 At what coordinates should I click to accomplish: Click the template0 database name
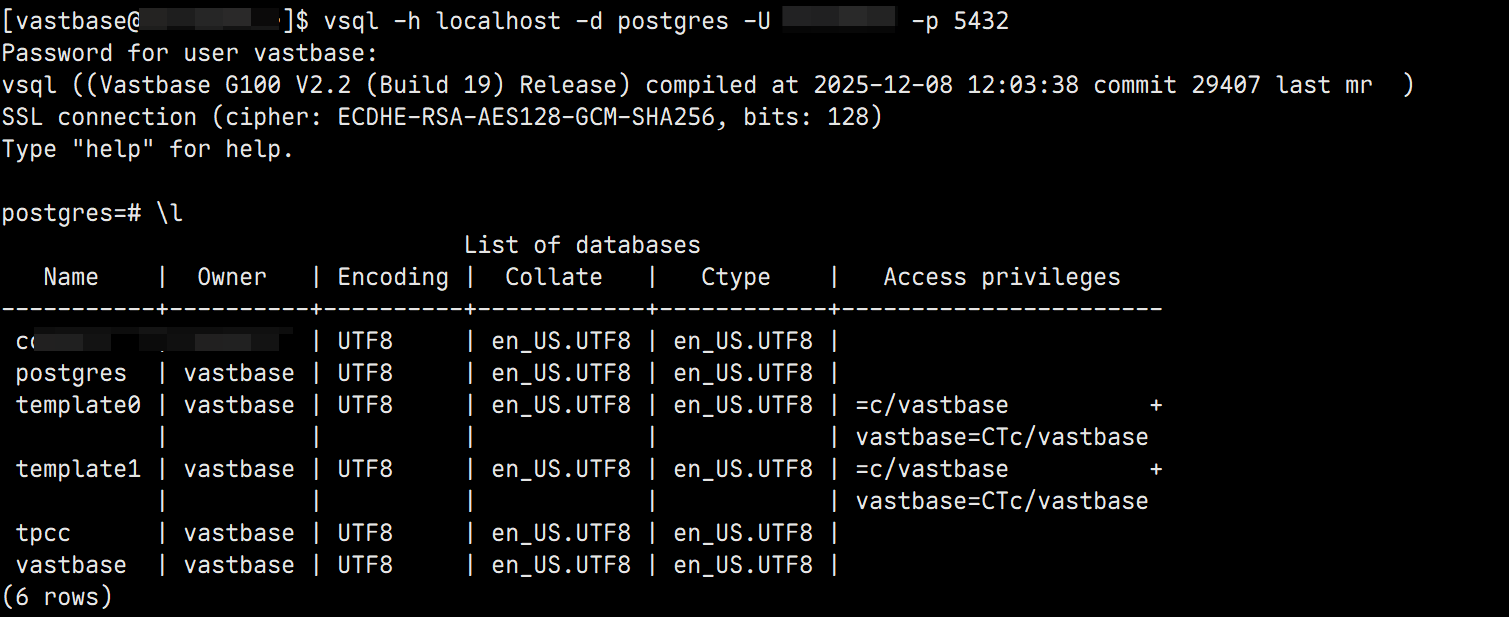tap(78, 405)
